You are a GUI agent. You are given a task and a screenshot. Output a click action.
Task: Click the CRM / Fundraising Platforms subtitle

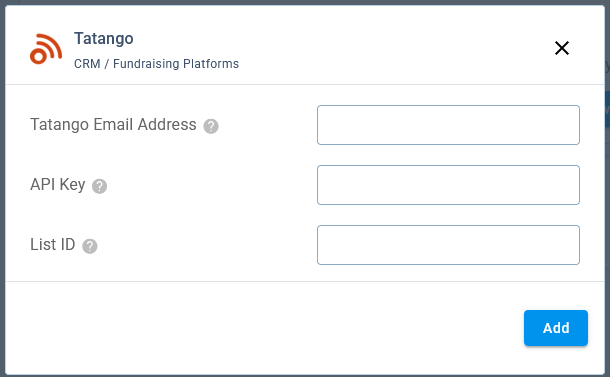coord(156,63)
